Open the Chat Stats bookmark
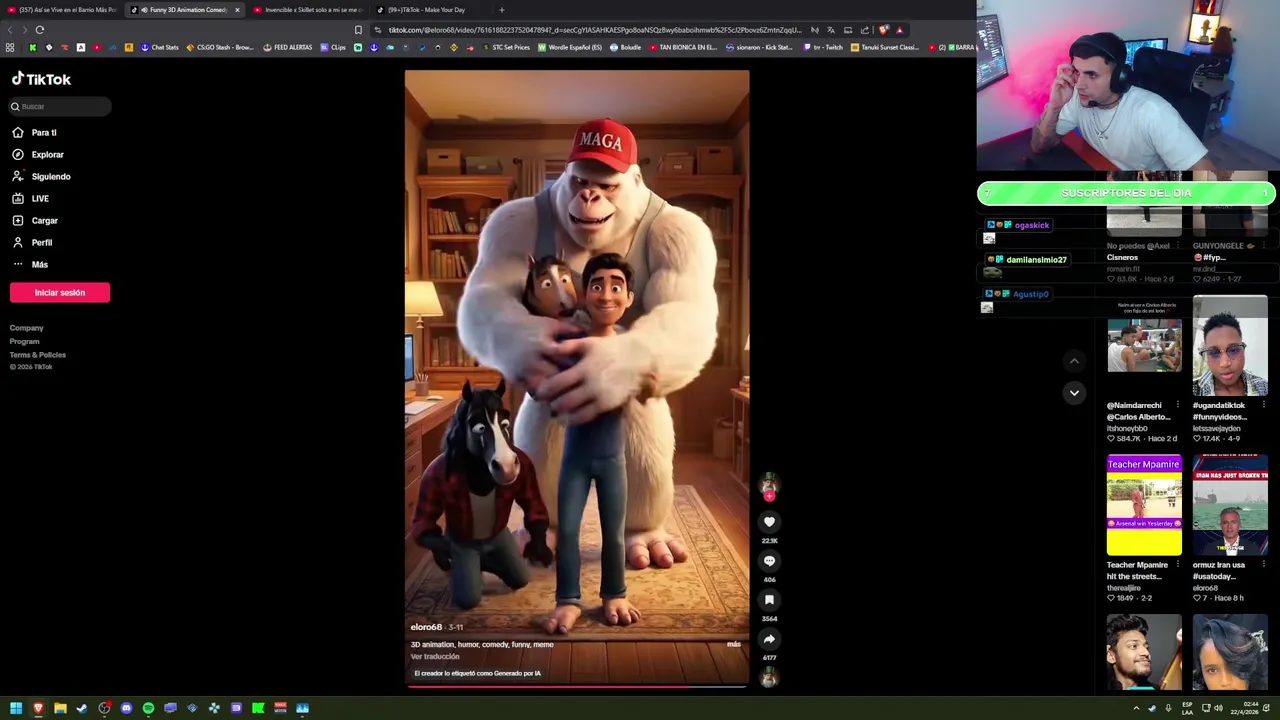Screen dimensions: 1280x720 tap(159, 47)
